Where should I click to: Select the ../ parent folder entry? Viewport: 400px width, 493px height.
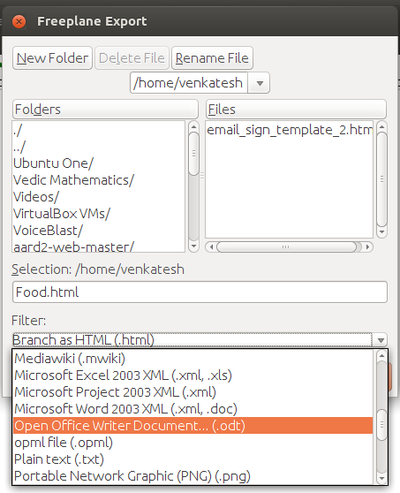98,146
